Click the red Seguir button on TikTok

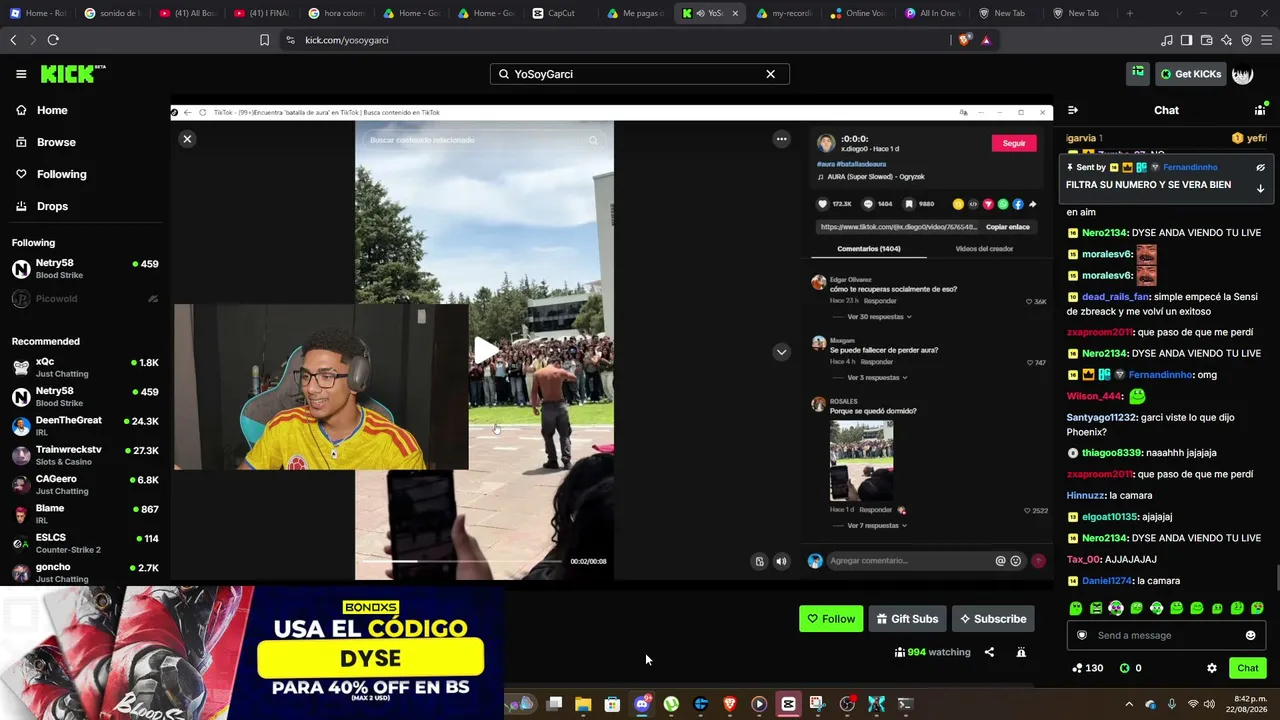click(x=1014, y=143)
